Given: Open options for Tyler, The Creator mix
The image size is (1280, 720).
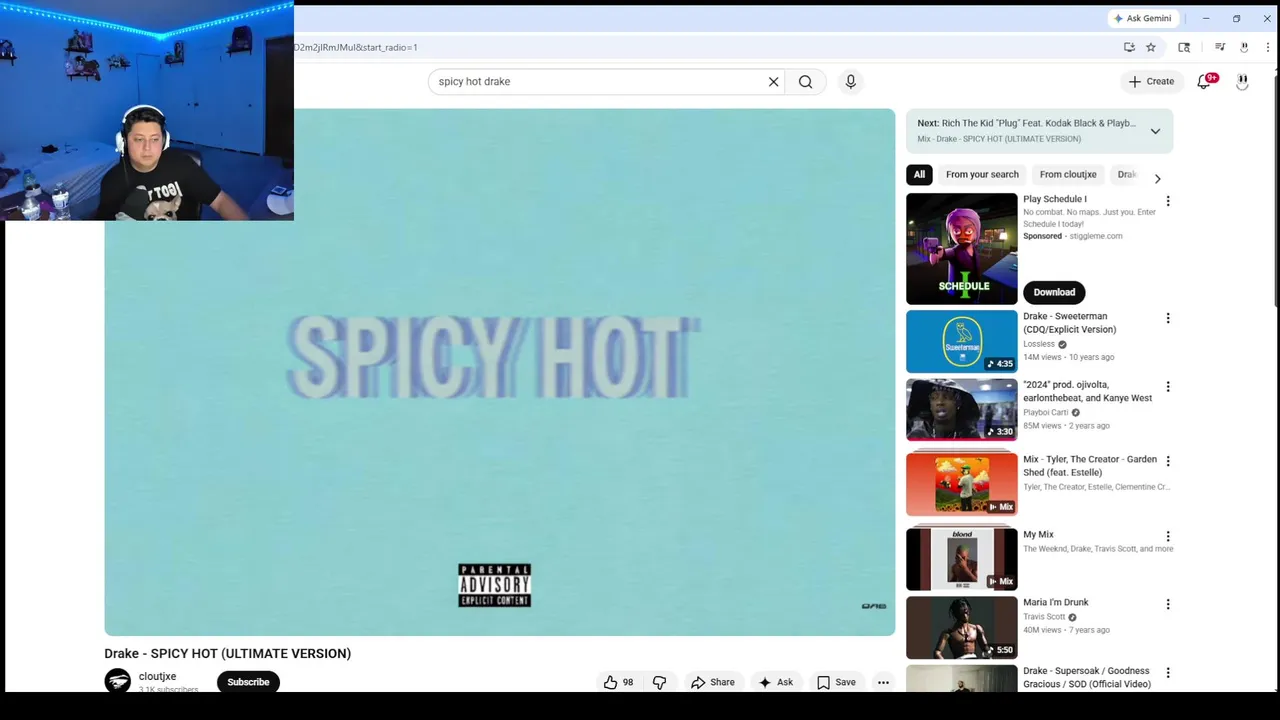Looking at the screenshot, I should coord(1167,461).
